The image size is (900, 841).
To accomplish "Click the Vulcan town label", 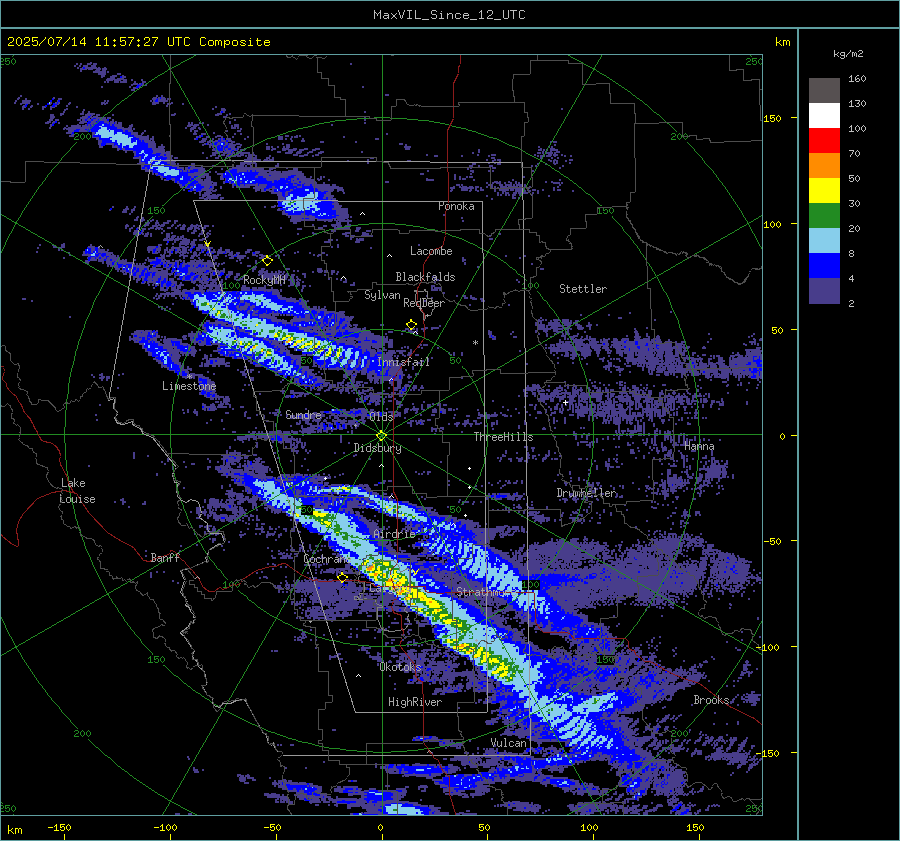I will click(x=508, y=743).
